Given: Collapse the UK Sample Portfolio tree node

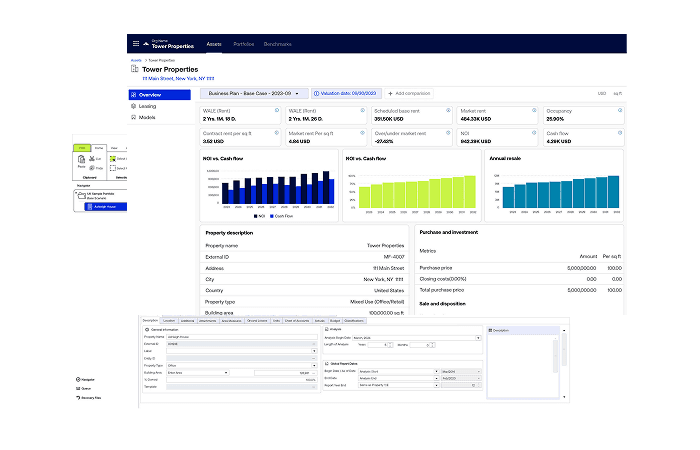Looking at the screenshot, I should (x=78, y=191).
